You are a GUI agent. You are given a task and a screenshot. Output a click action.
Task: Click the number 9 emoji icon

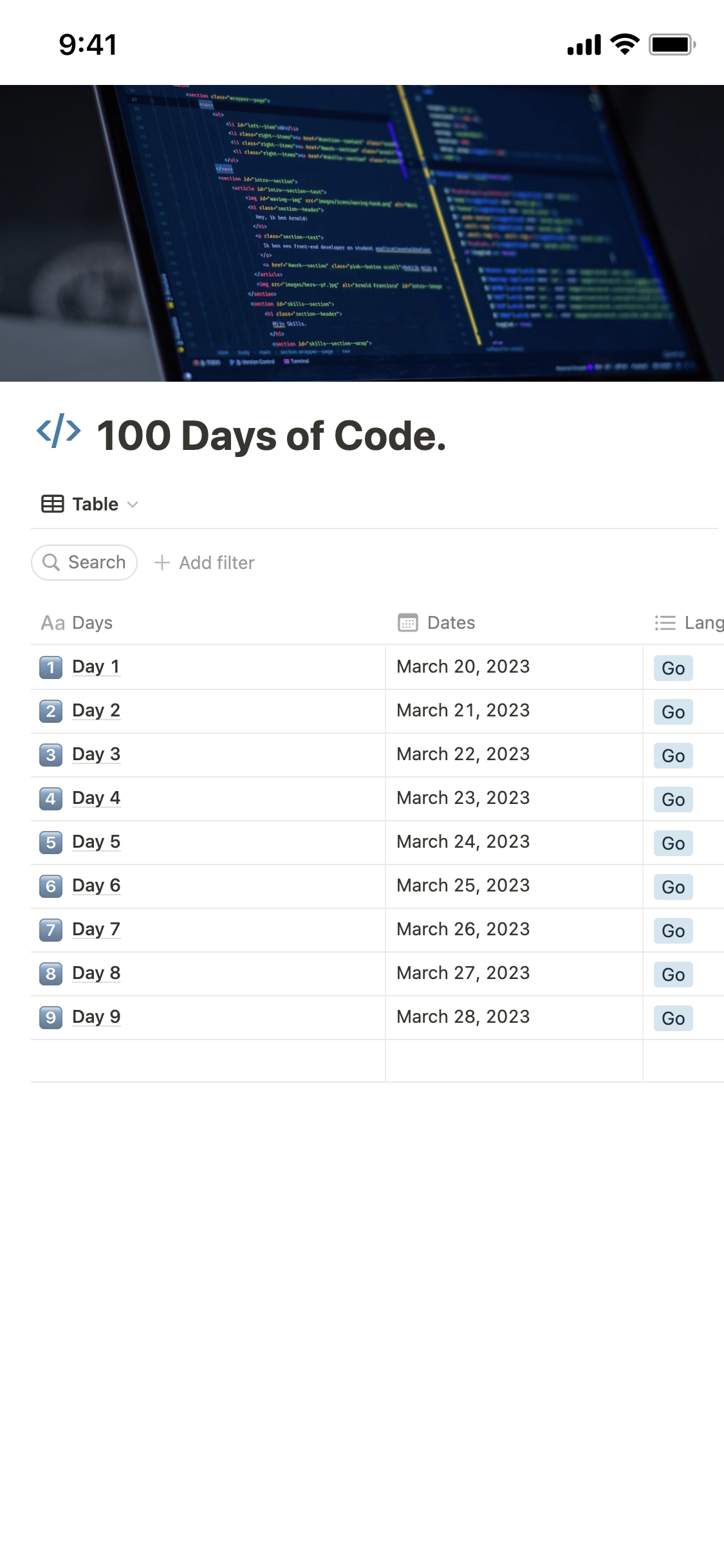click(51, 1018)
